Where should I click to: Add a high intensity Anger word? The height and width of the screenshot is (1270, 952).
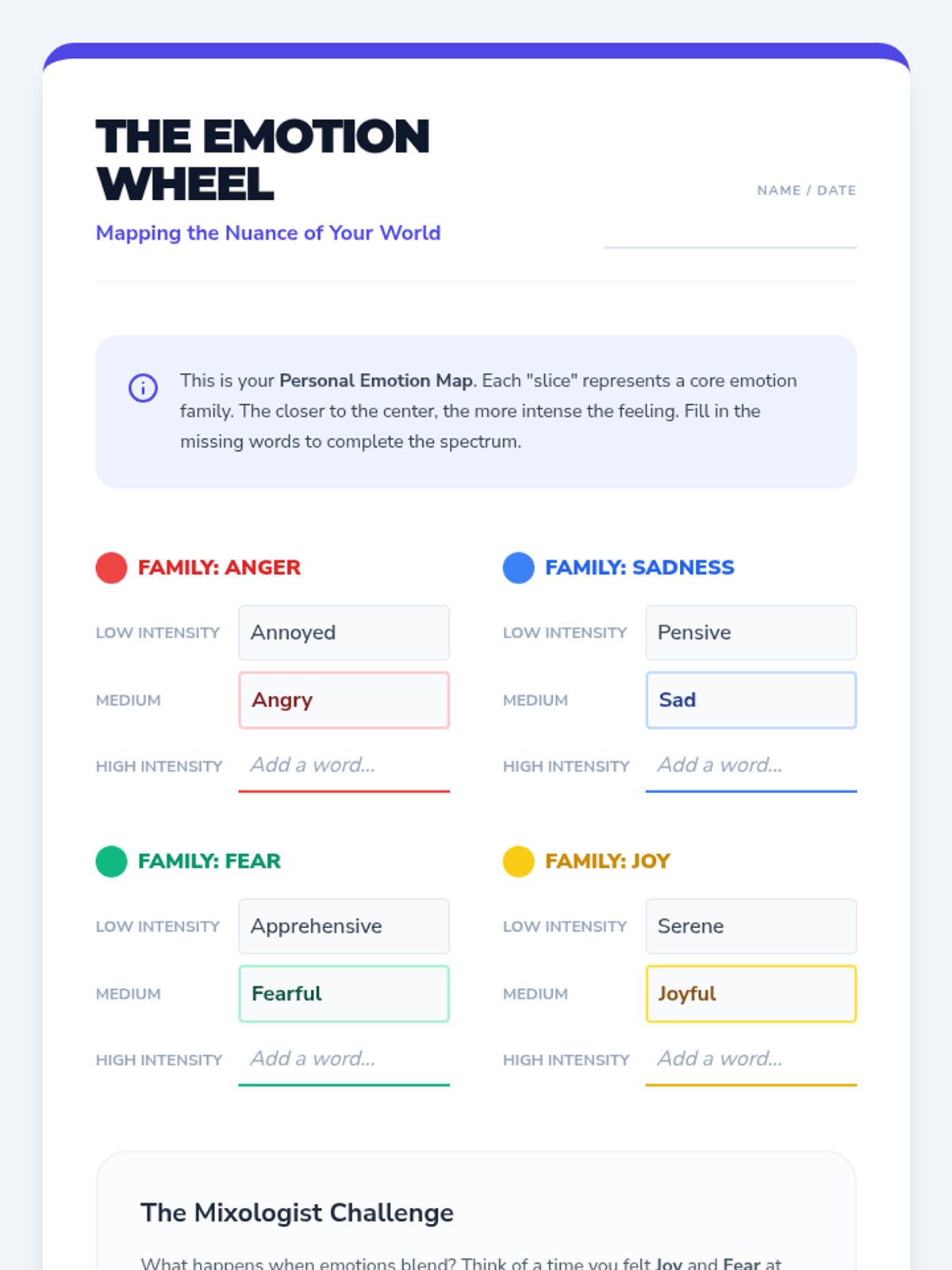pos(344,766)
